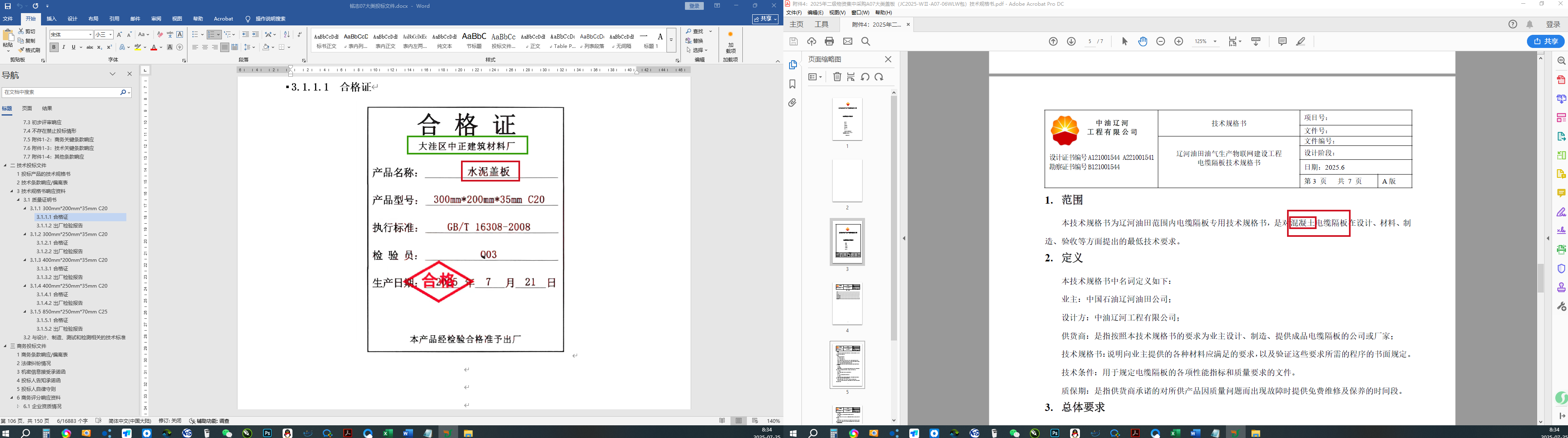
Task: Toggle the Hand tool in Acrobat
Action: point(1143,41)
